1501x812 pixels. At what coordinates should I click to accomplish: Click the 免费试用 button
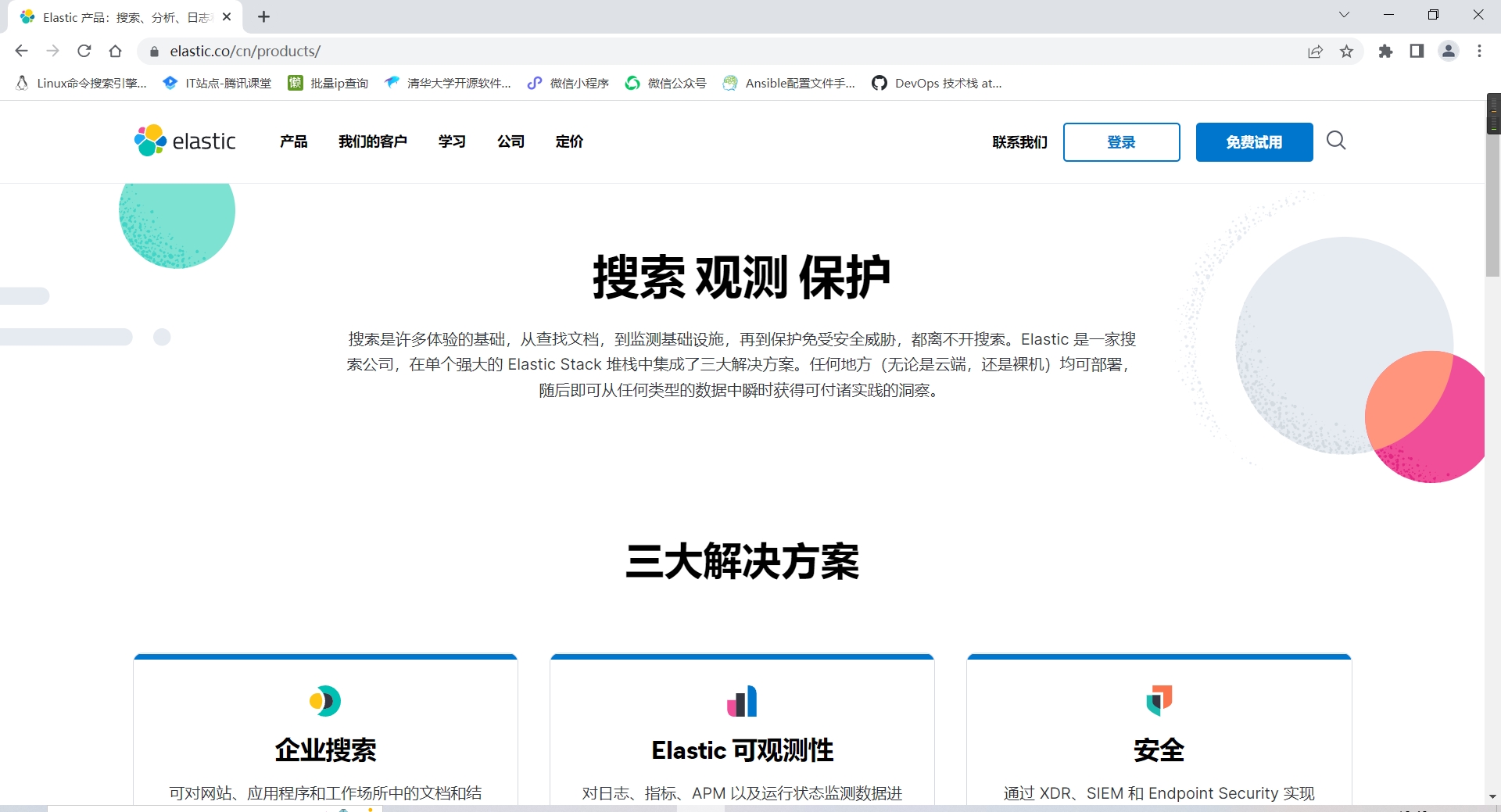pyautogui.click(x=1254, y=142)
